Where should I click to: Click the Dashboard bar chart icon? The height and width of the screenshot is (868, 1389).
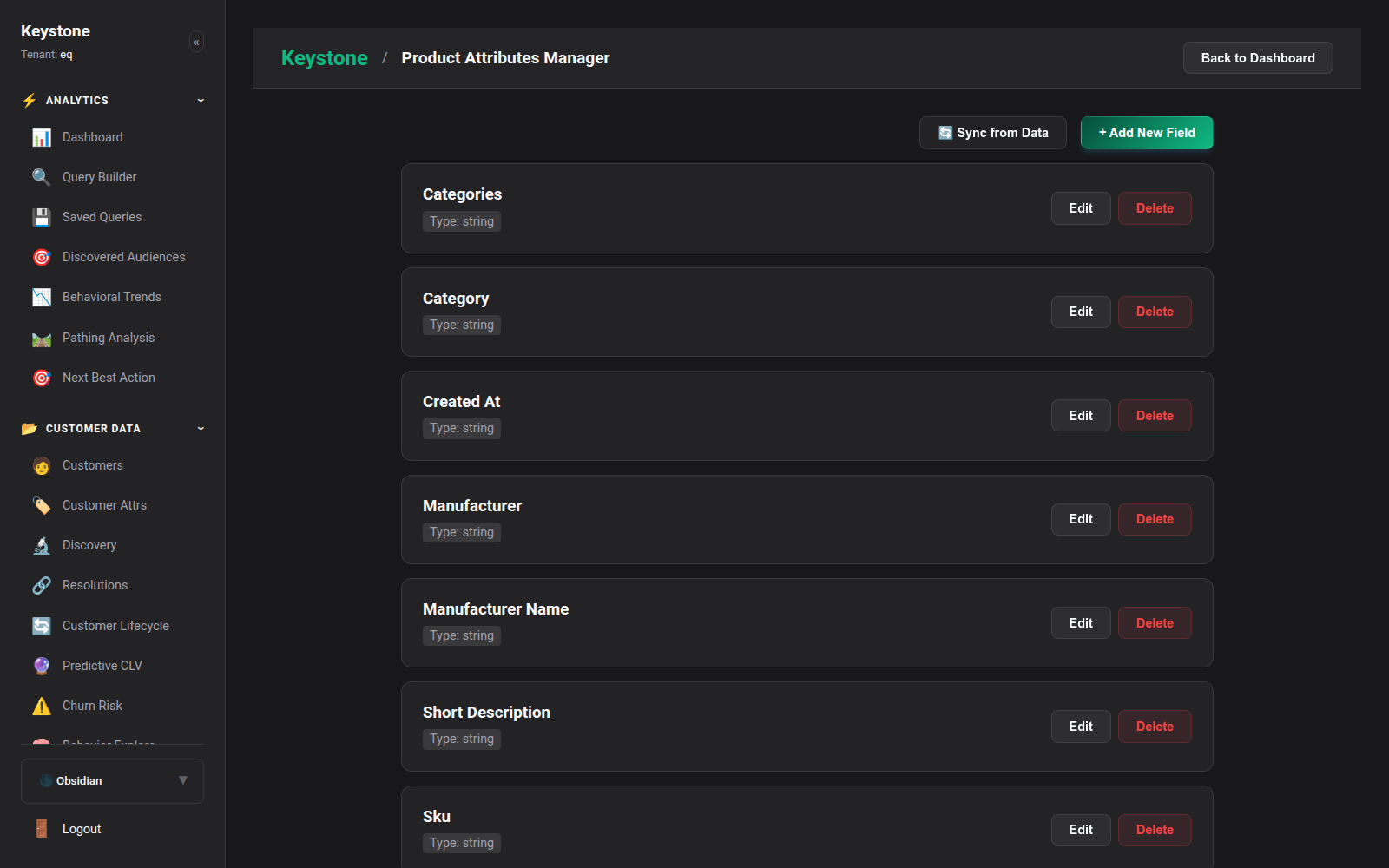(42, 138)
